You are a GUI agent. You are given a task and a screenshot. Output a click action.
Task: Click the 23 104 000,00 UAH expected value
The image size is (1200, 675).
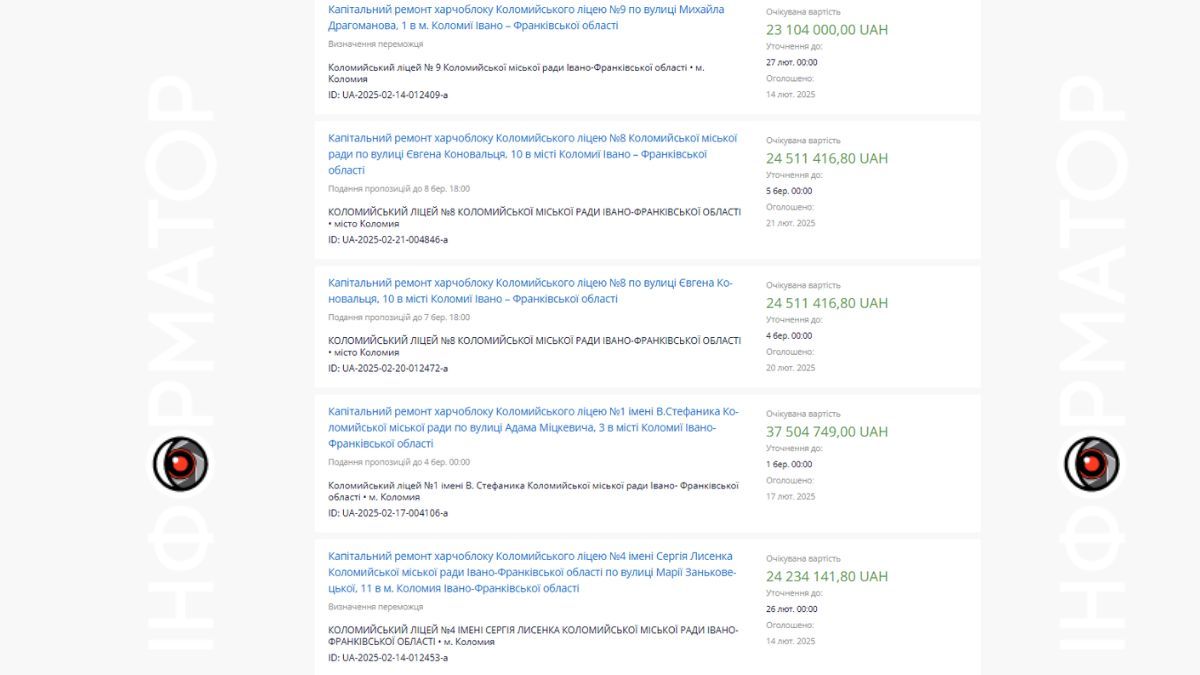[827, 30]
